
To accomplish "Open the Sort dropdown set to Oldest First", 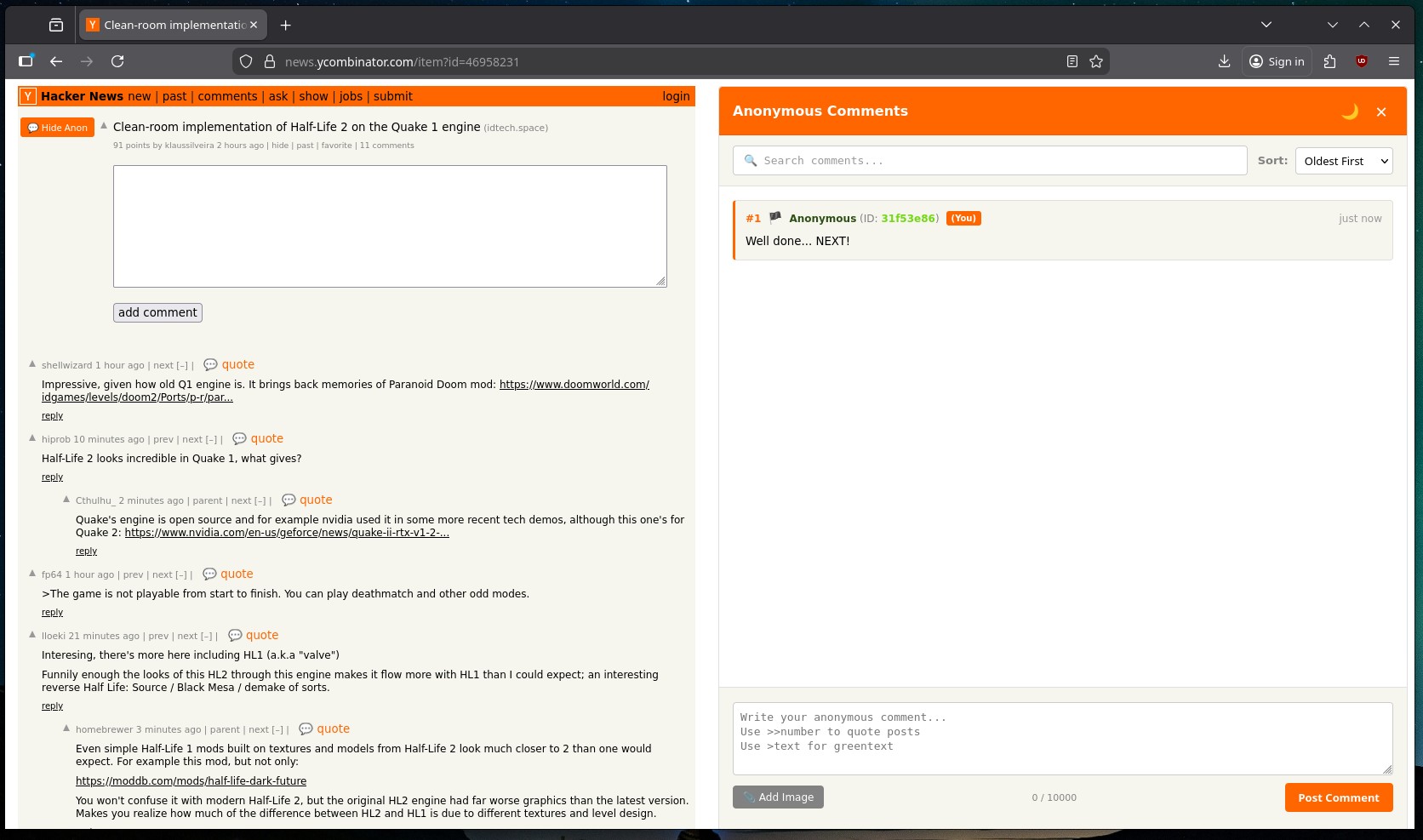I will click(1343, 161).
